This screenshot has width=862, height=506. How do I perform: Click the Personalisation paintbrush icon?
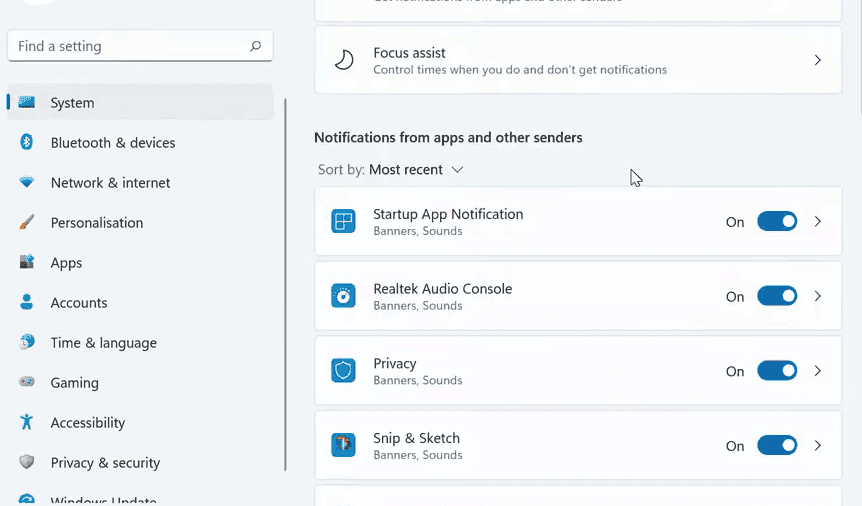pos(26,222)
